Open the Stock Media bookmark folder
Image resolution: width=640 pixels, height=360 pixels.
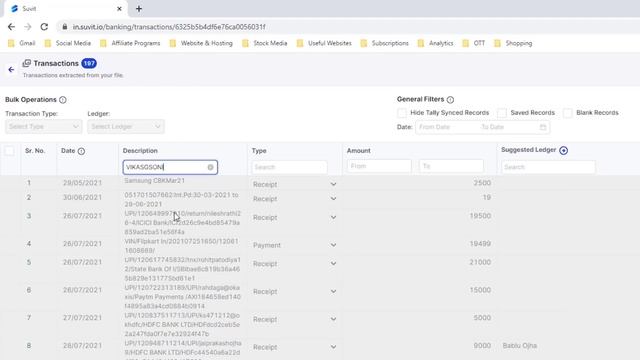(x=264, y=43)
